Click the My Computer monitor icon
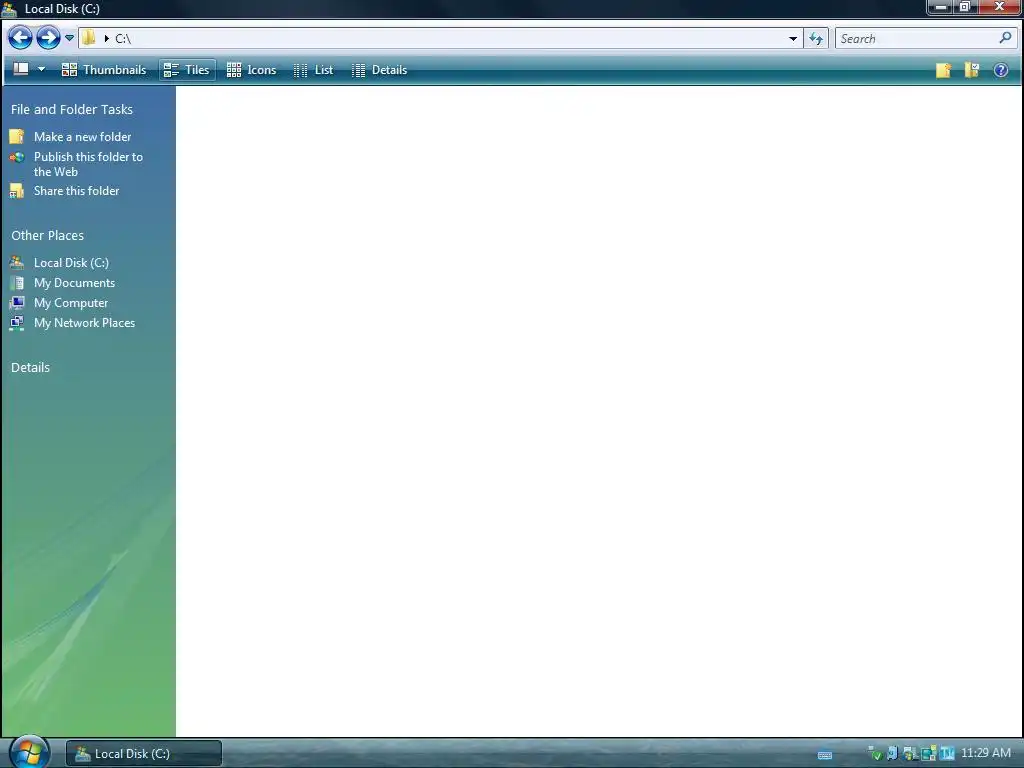 (x=17, y=303)
